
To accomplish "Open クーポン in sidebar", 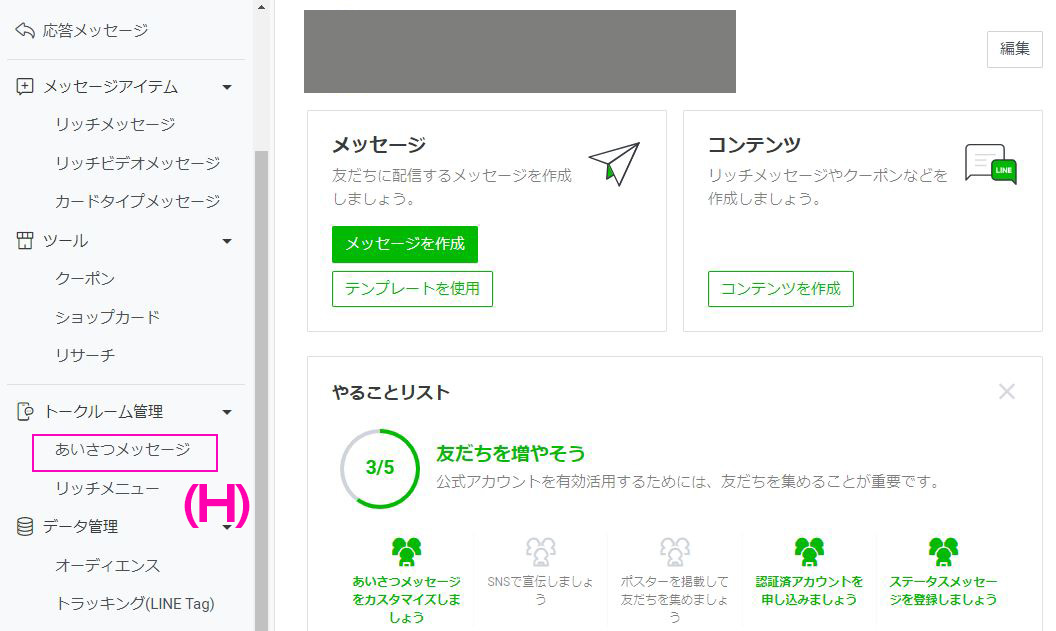I will (85, 279).
